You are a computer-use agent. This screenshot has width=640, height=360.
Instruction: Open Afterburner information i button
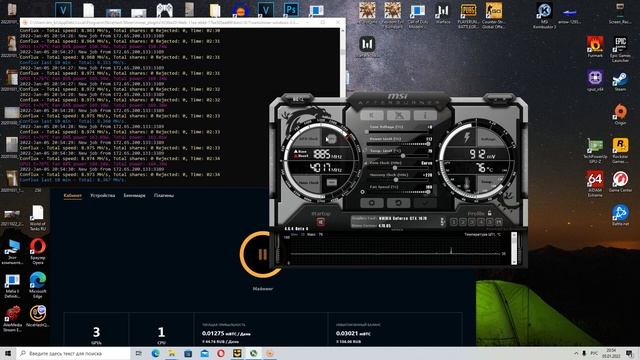point(425,116)
